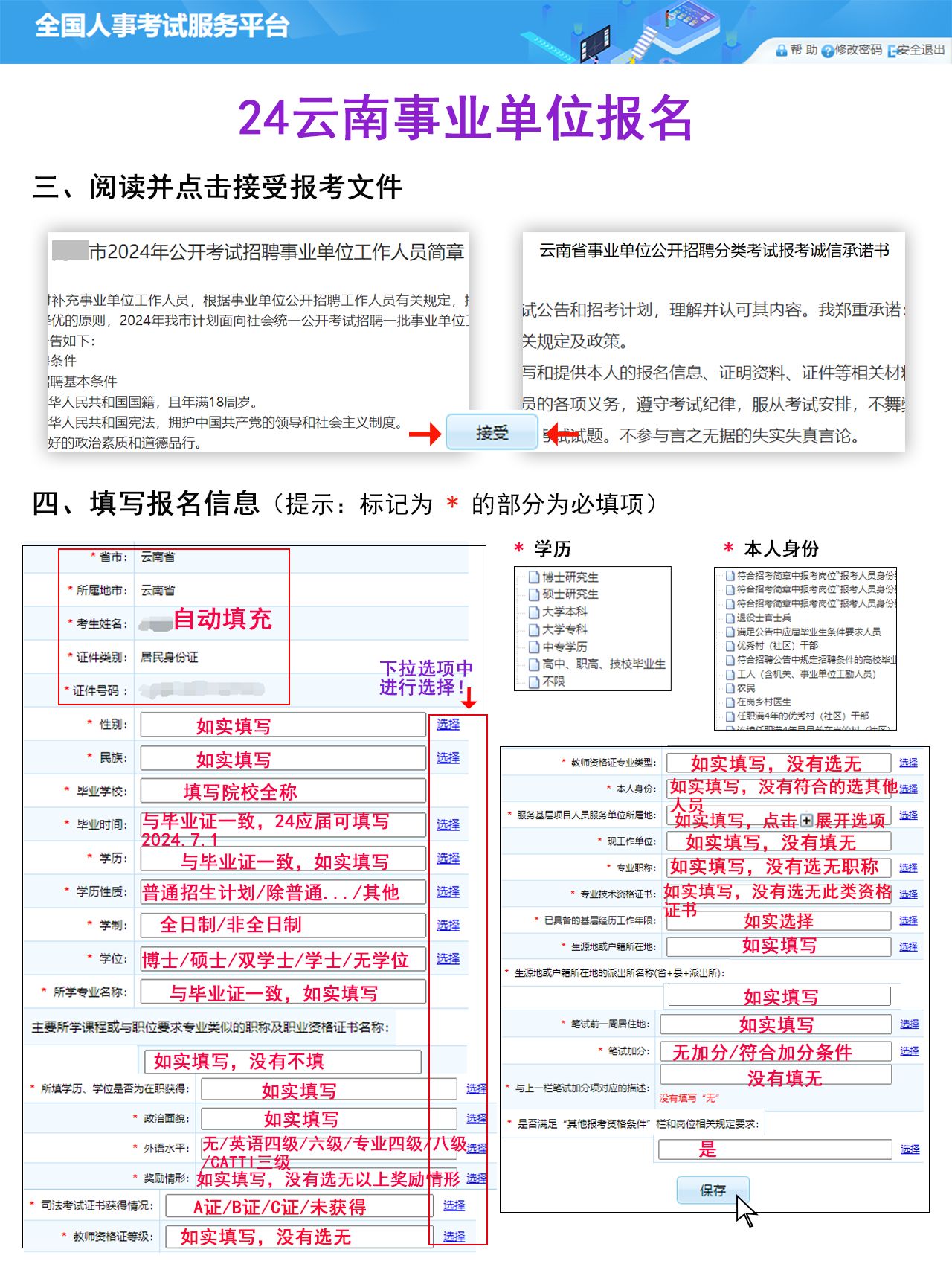Open the 选择 dropdown for 本人身份 field
This screenshot has width=952, height=1270.
point(908,789)
